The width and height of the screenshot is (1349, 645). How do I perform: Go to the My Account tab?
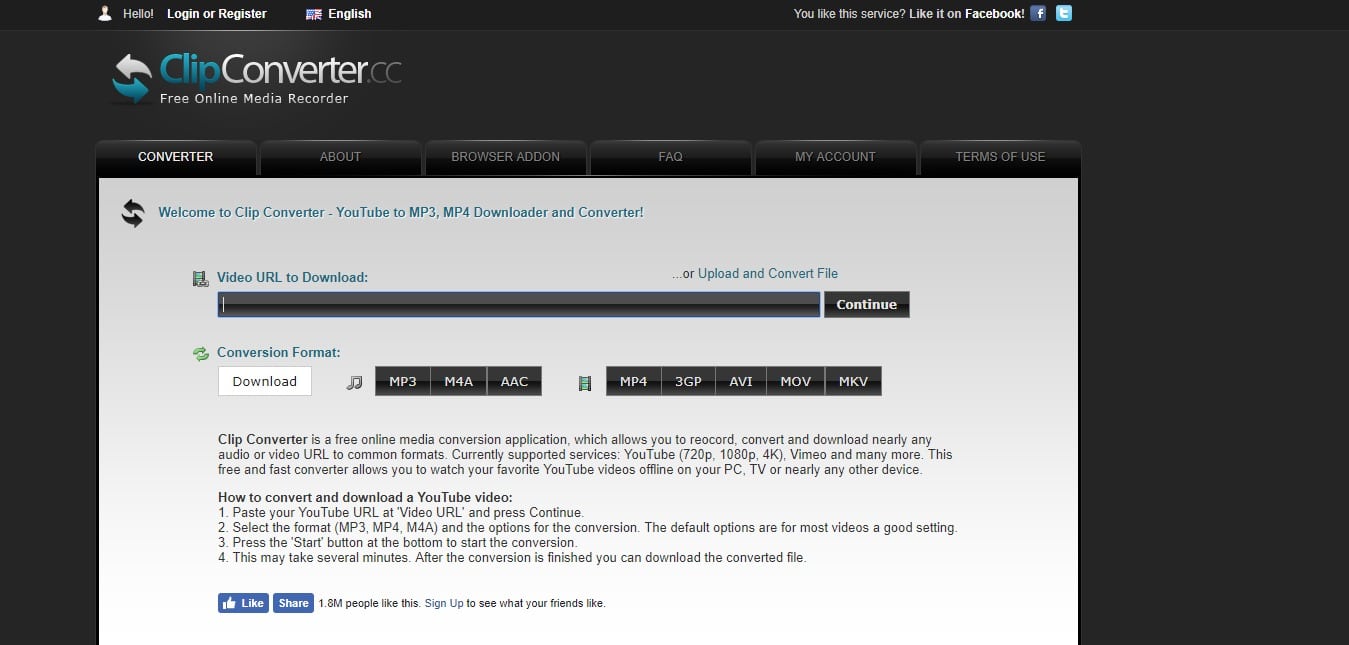click(x=835, y=157)
